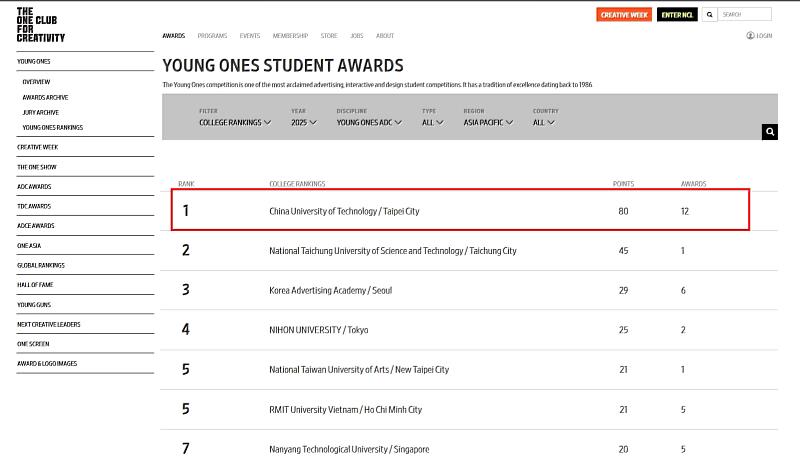Open Overview in the sidebar
The width and height of the screenshot is (800, 458).
36,82
